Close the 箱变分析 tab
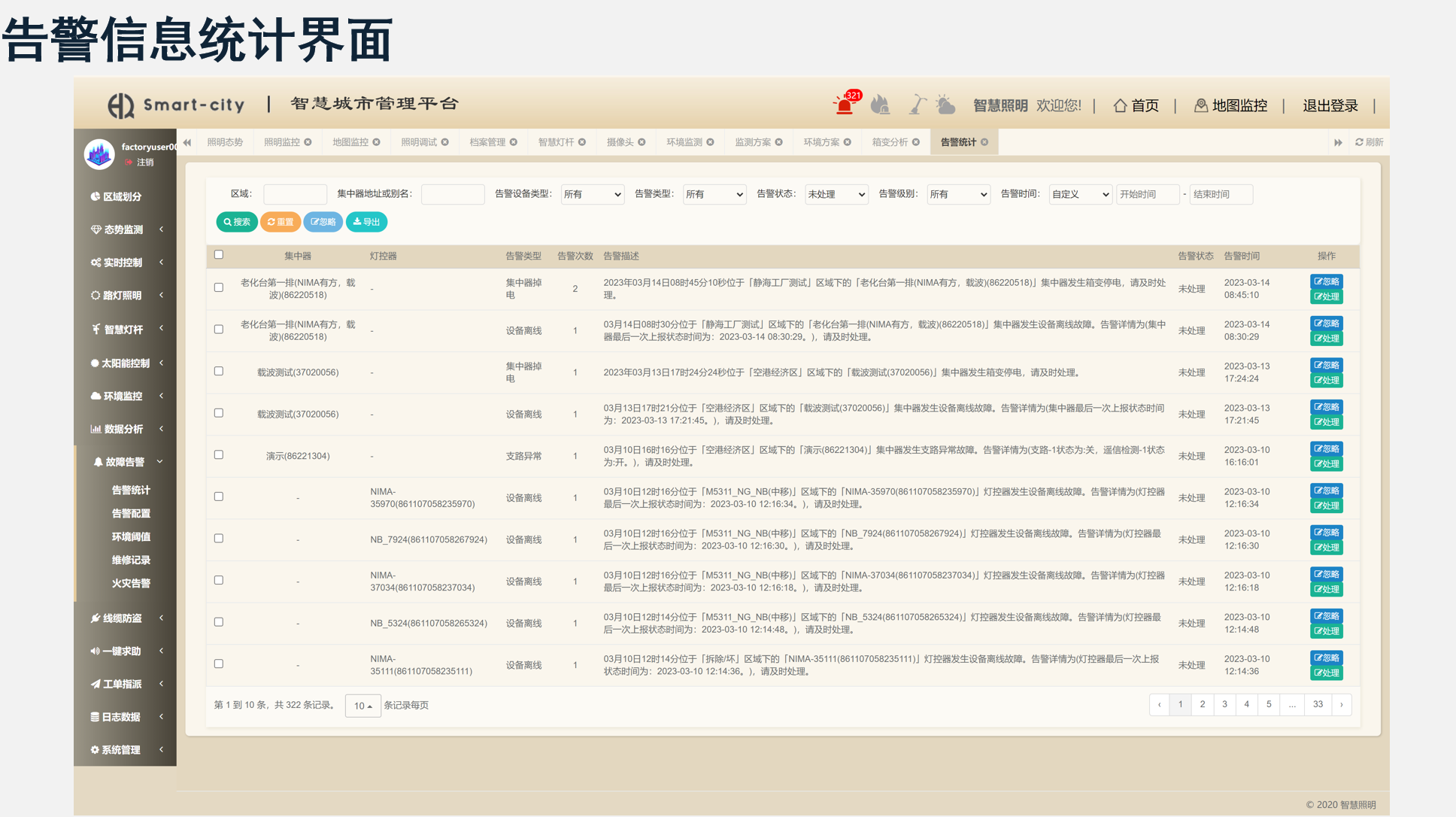Viewport: 1456px width, 817px height. pyautogui.click(x=915, y=142)
